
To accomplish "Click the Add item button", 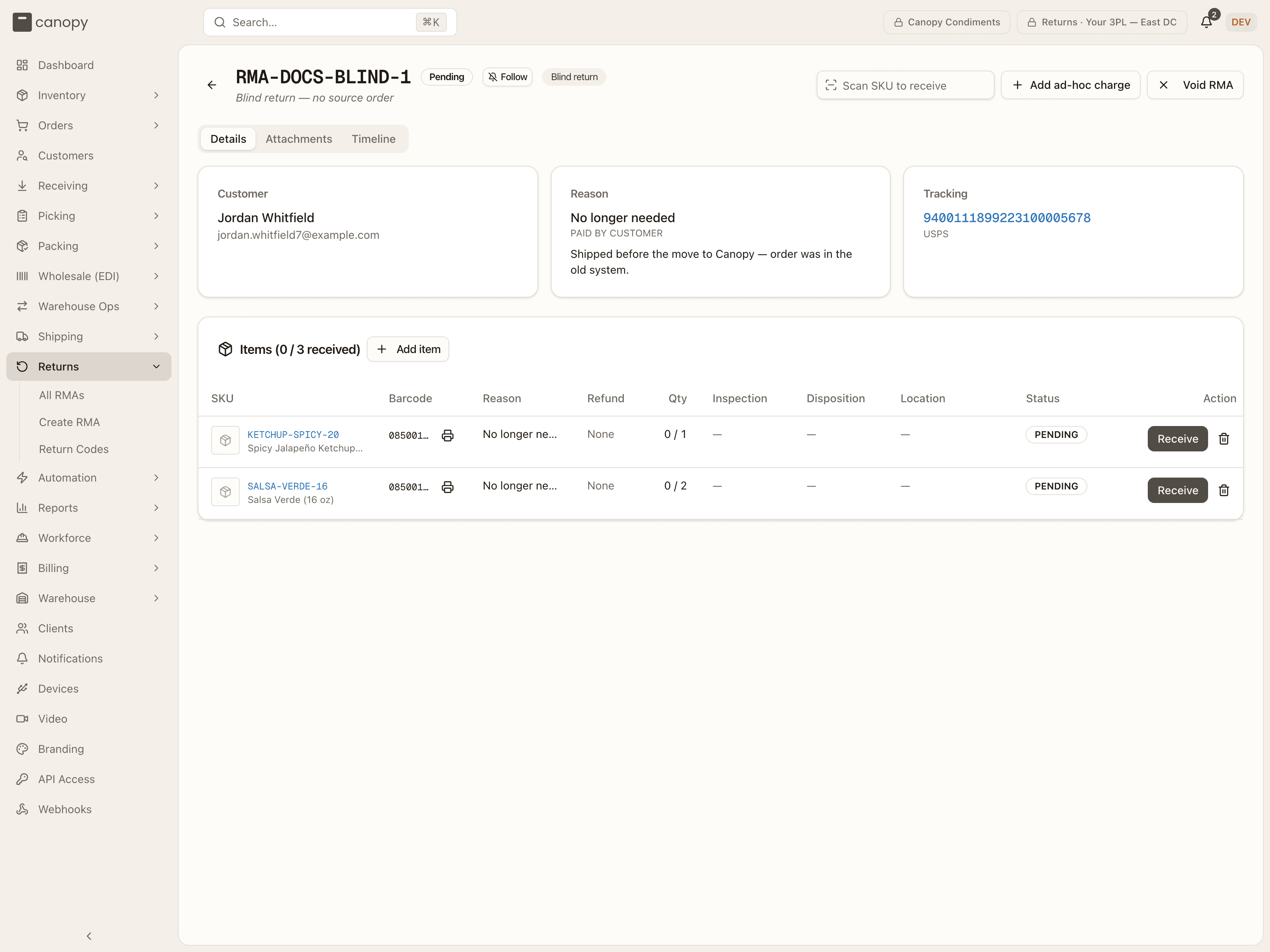I will pyautogui.click(x=408, y=349).
